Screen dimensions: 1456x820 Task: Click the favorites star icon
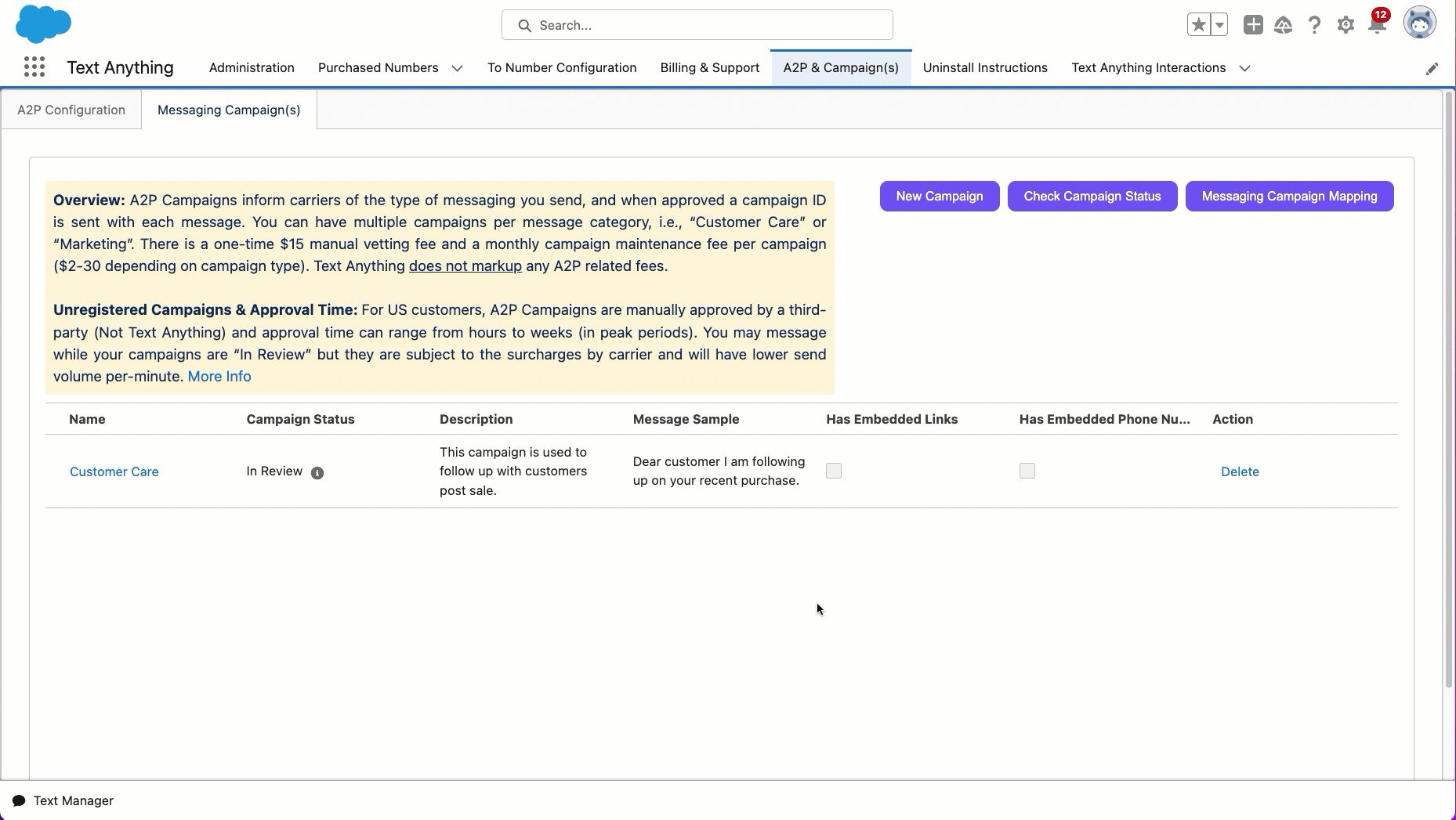pos(1198,25)
